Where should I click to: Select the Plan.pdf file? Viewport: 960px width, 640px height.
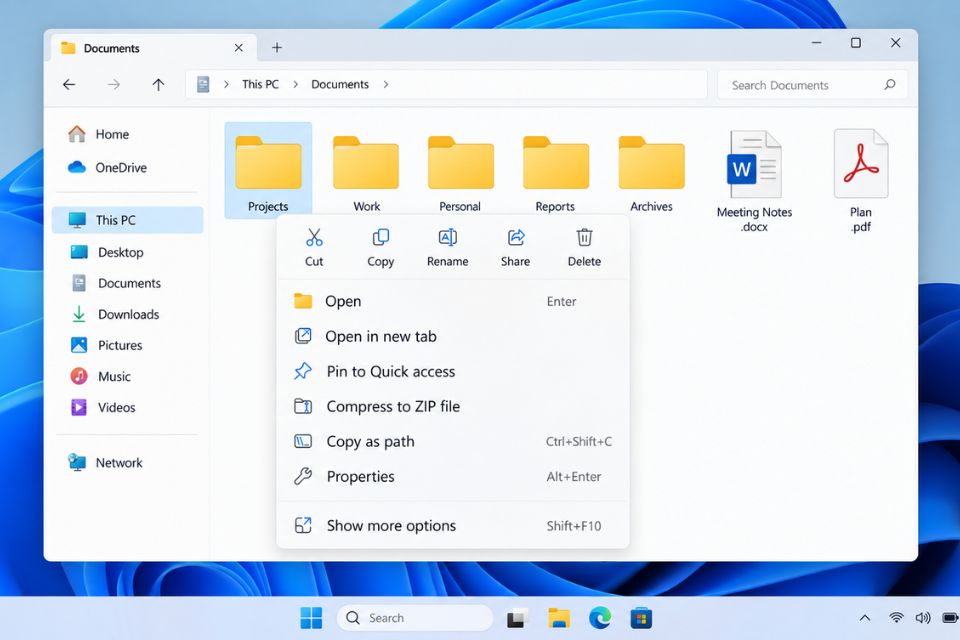point(861,181)
